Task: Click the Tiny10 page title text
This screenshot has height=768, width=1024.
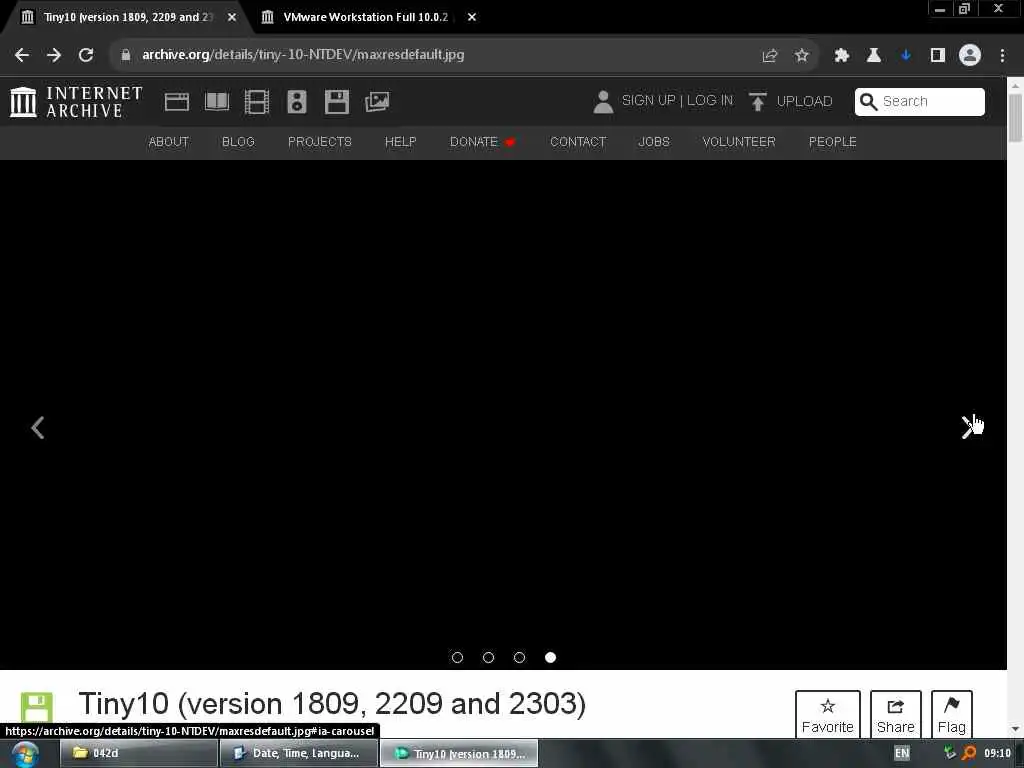Action: tap(332, 704)
